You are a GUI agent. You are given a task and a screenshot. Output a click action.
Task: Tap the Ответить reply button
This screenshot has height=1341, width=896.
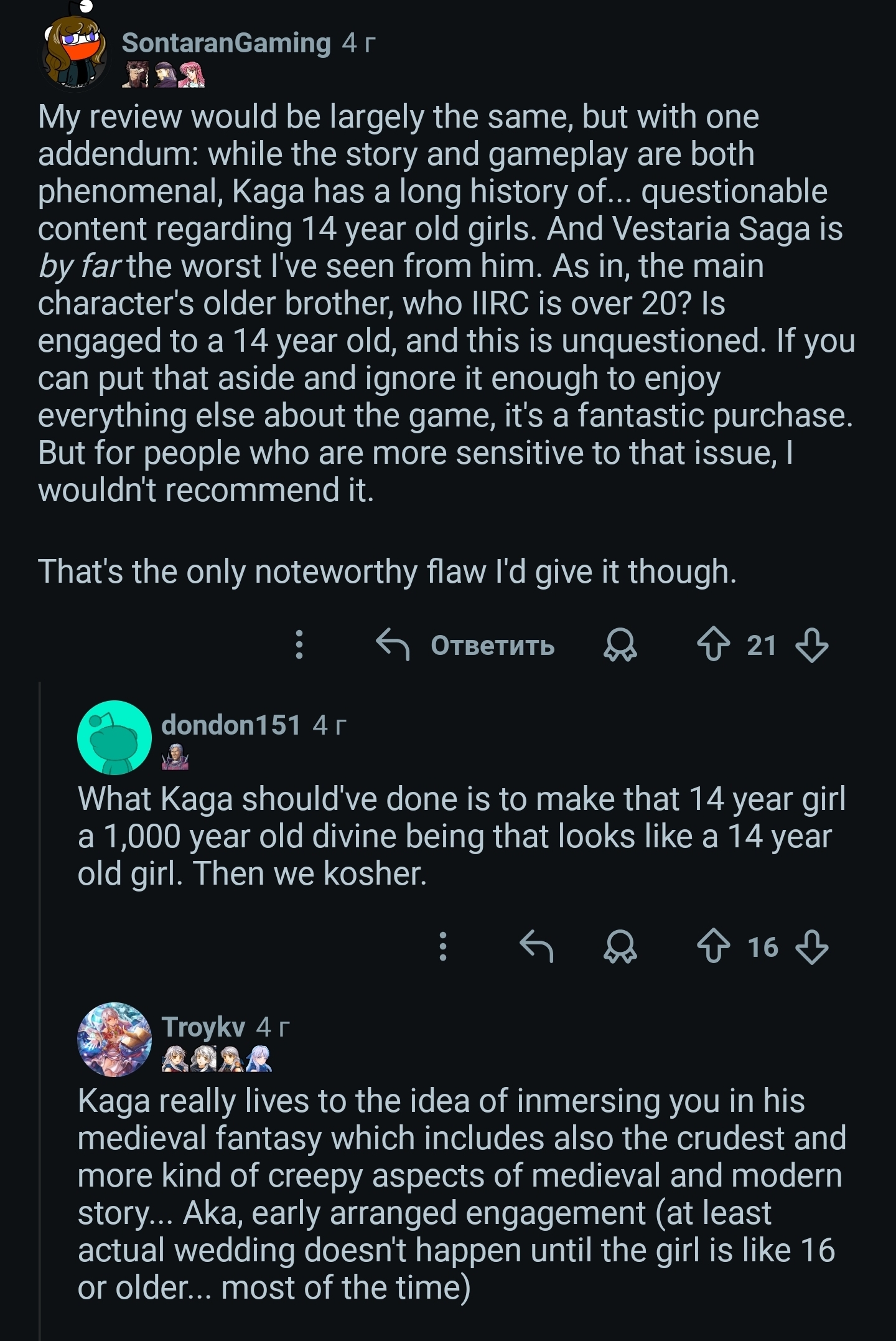[466, 644]
